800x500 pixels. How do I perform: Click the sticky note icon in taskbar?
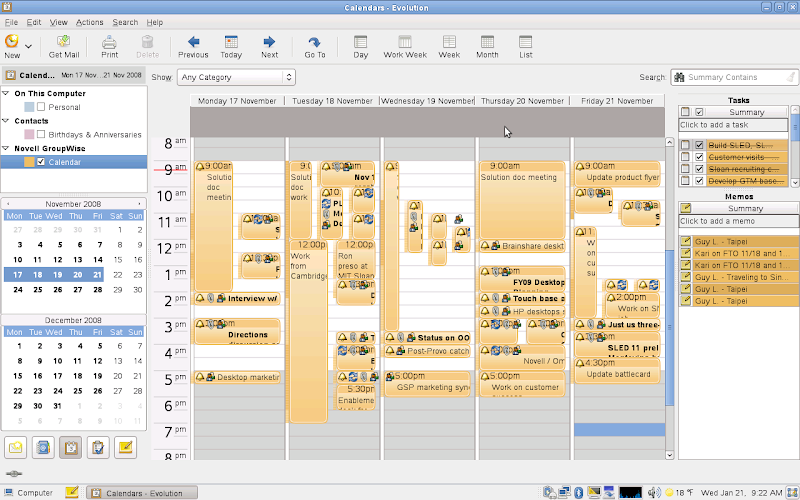pos(71,492)
